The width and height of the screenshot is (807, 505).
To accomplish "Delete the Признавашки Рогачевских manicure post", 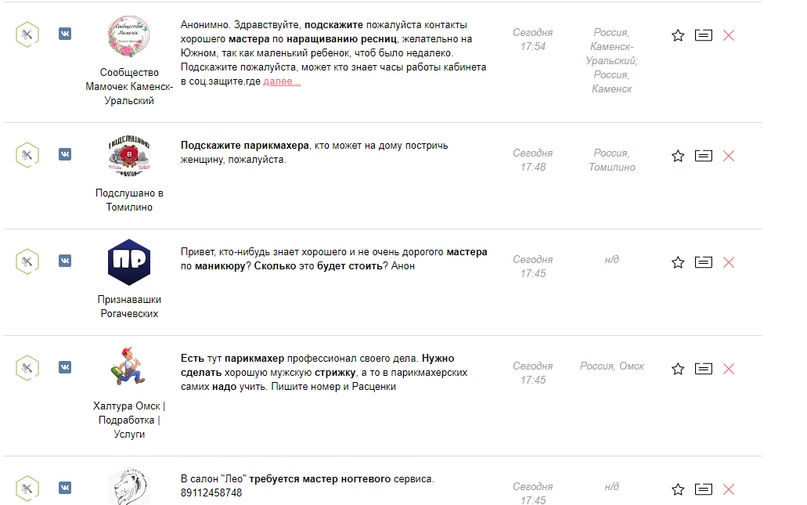I will pyautogui.click(x=728, y=263).
